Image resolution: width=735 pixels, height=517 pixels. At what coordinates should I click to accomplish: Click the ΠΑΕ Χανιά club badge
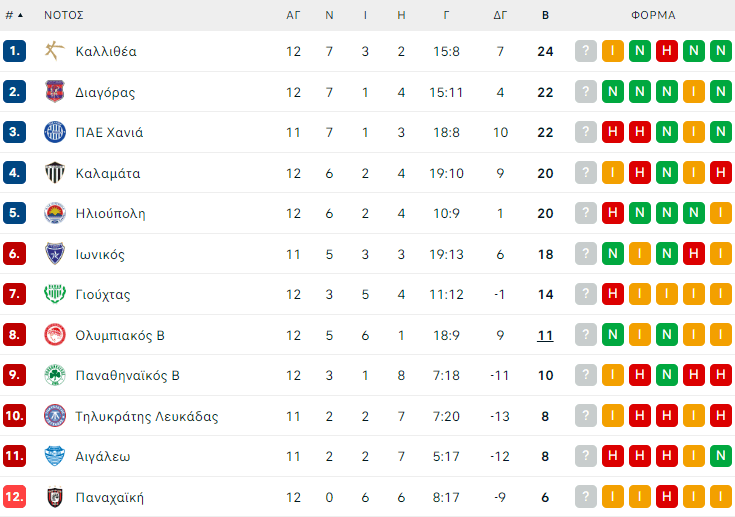tap(54, 133)
